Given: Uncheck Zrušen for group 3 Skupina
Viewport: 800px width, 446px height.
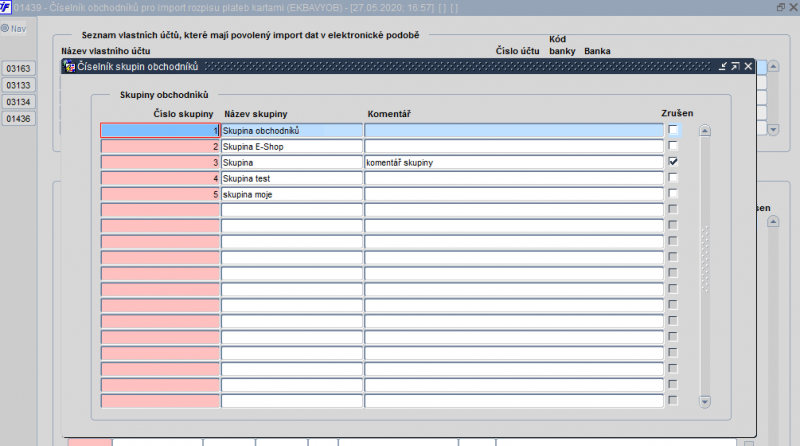Looking at the screenshot, I should 673,162.
